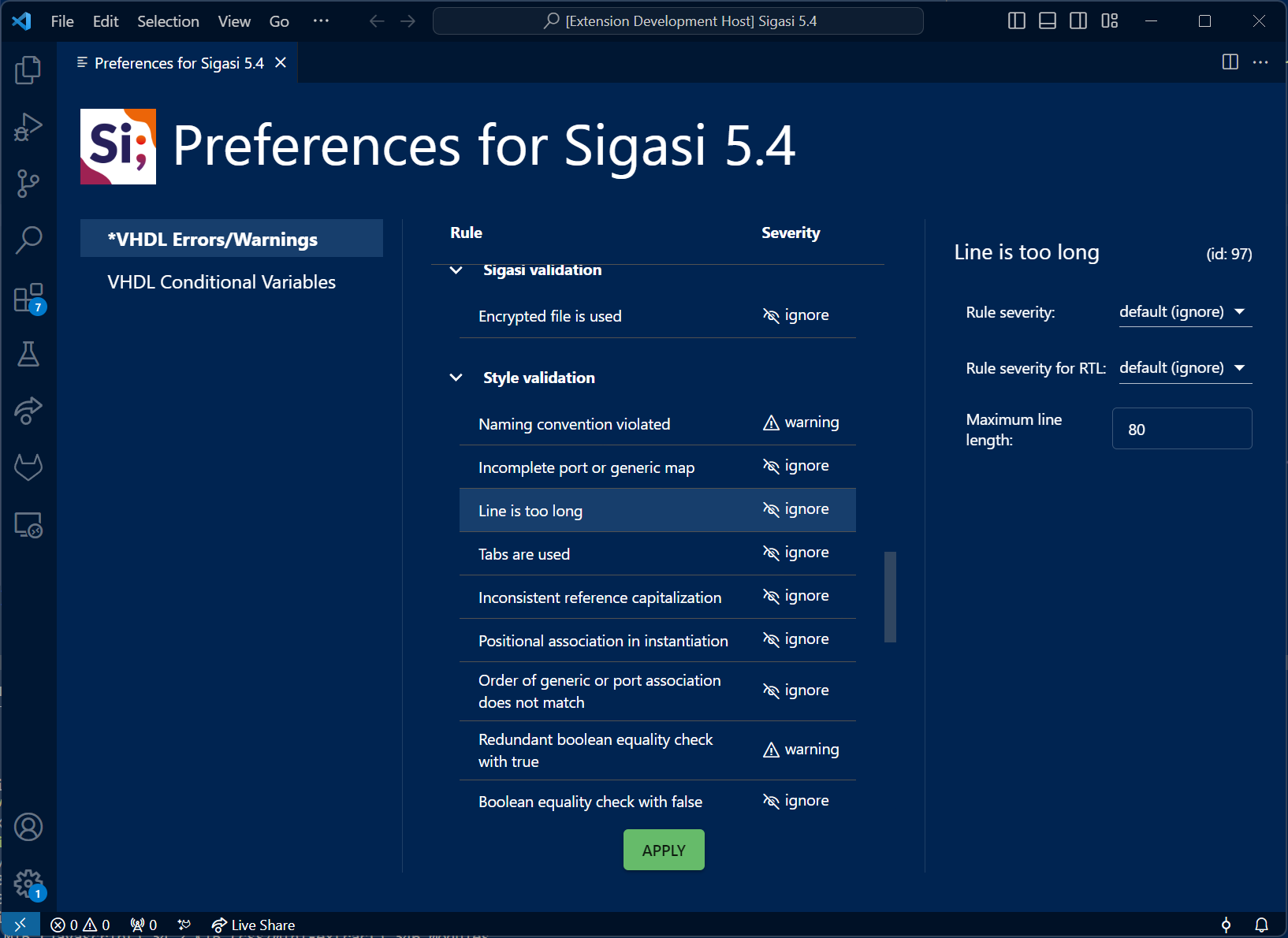Select Boolean equality check with false rule
This screenshot has height=938, width=1288.
tap(657, 802)
